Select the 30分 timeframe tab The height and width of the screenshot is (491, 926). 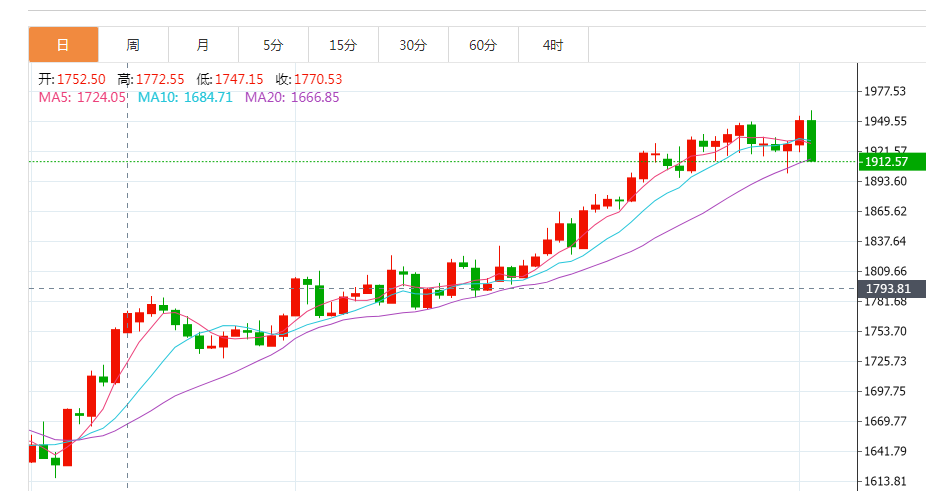pyautogui.click(x=413, y=45)
